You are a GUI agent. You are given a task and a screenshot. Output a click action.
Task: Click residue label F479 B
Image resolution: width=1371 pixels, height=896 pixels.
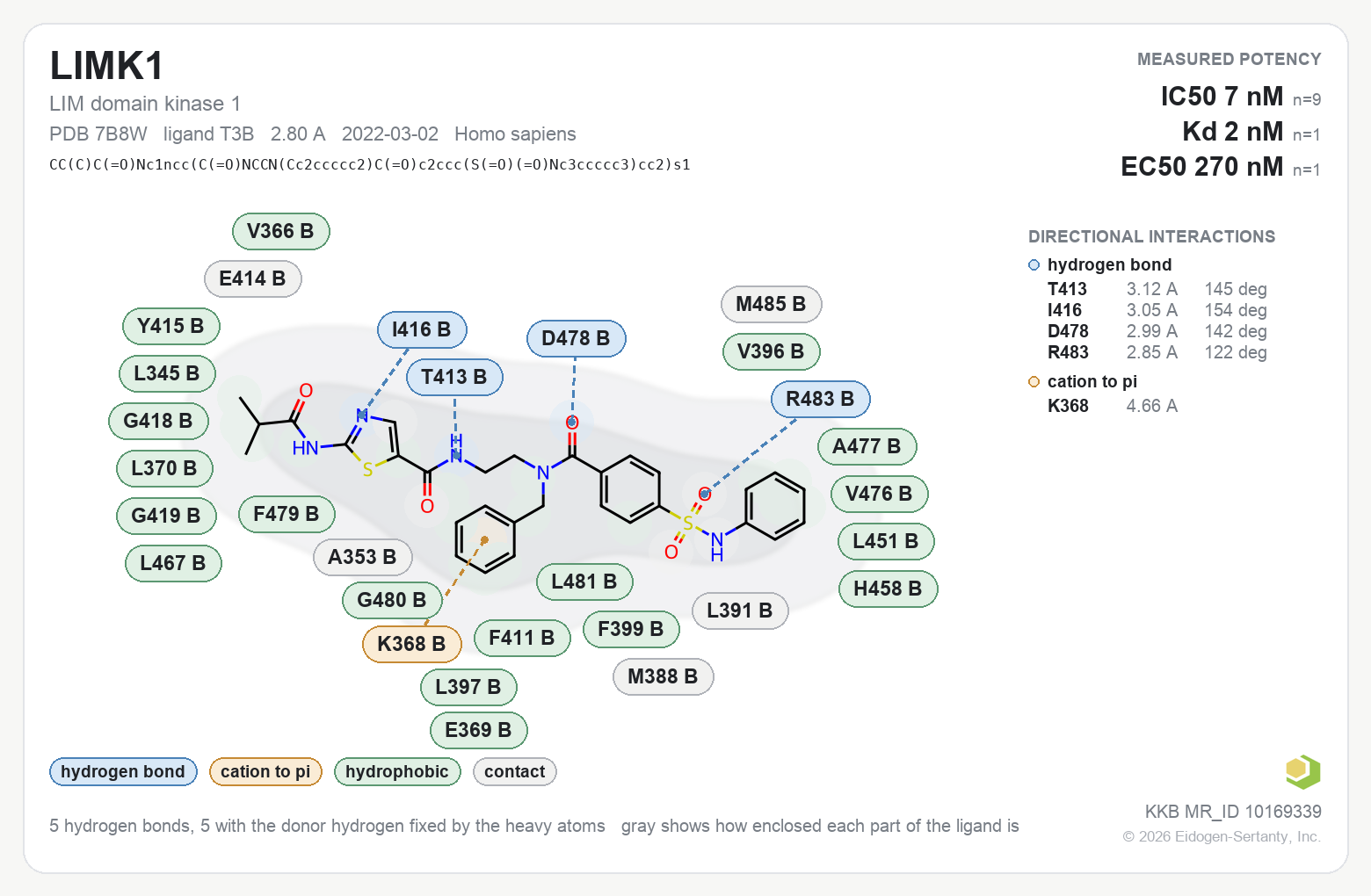click(287, 515)
